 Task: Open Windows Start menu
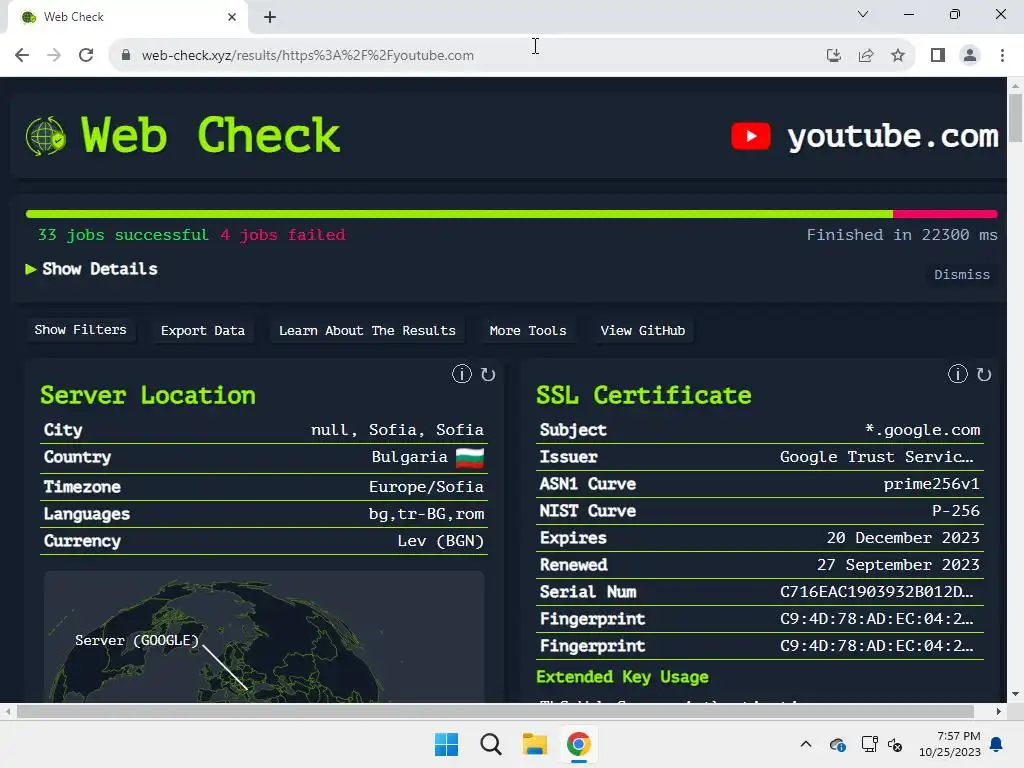coord(446,744)
